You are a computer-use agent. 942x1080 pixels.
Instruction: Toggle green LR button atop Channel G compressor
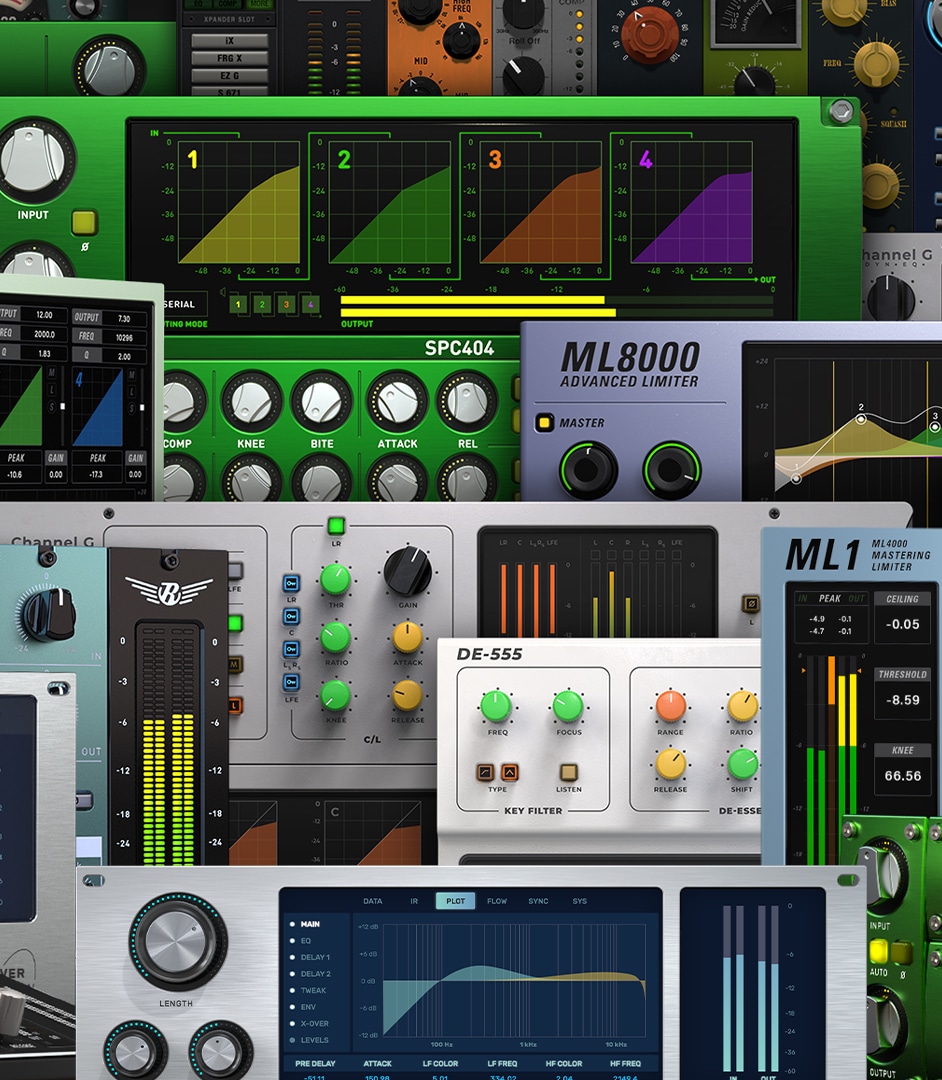click(x=336, y=526)
